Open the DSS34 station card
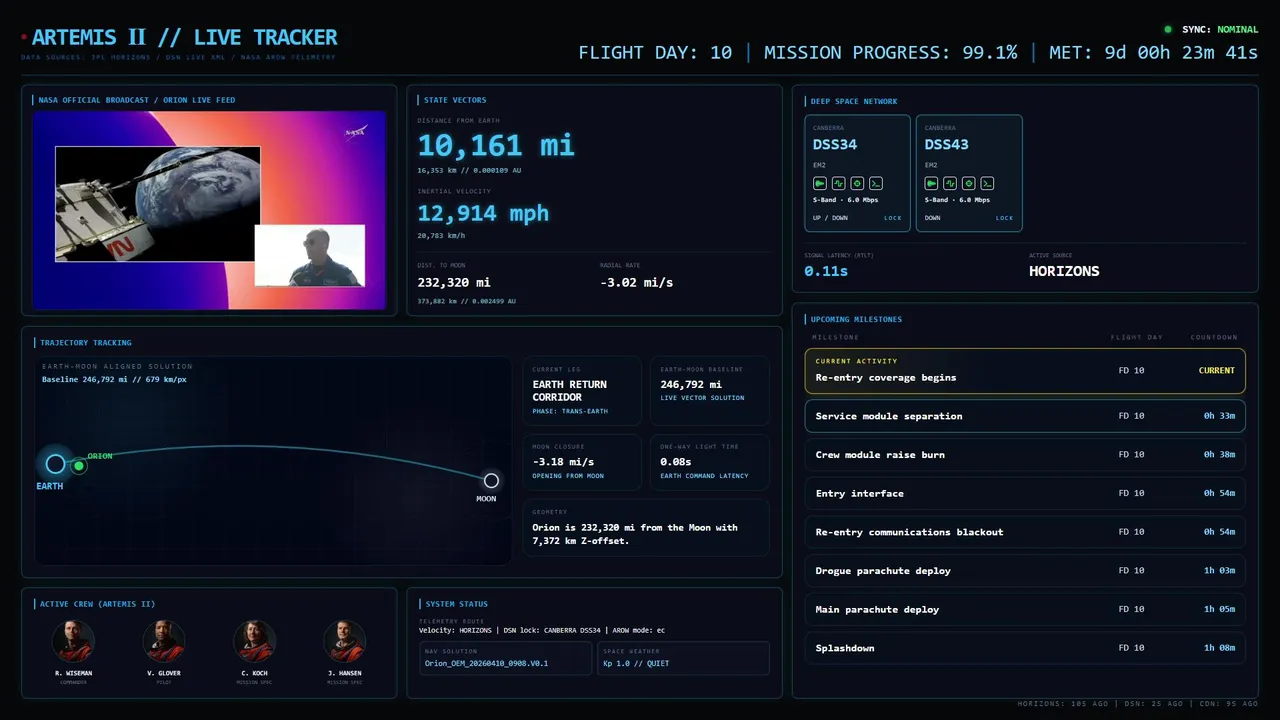The image size is (1280, 720). point(858,173)
